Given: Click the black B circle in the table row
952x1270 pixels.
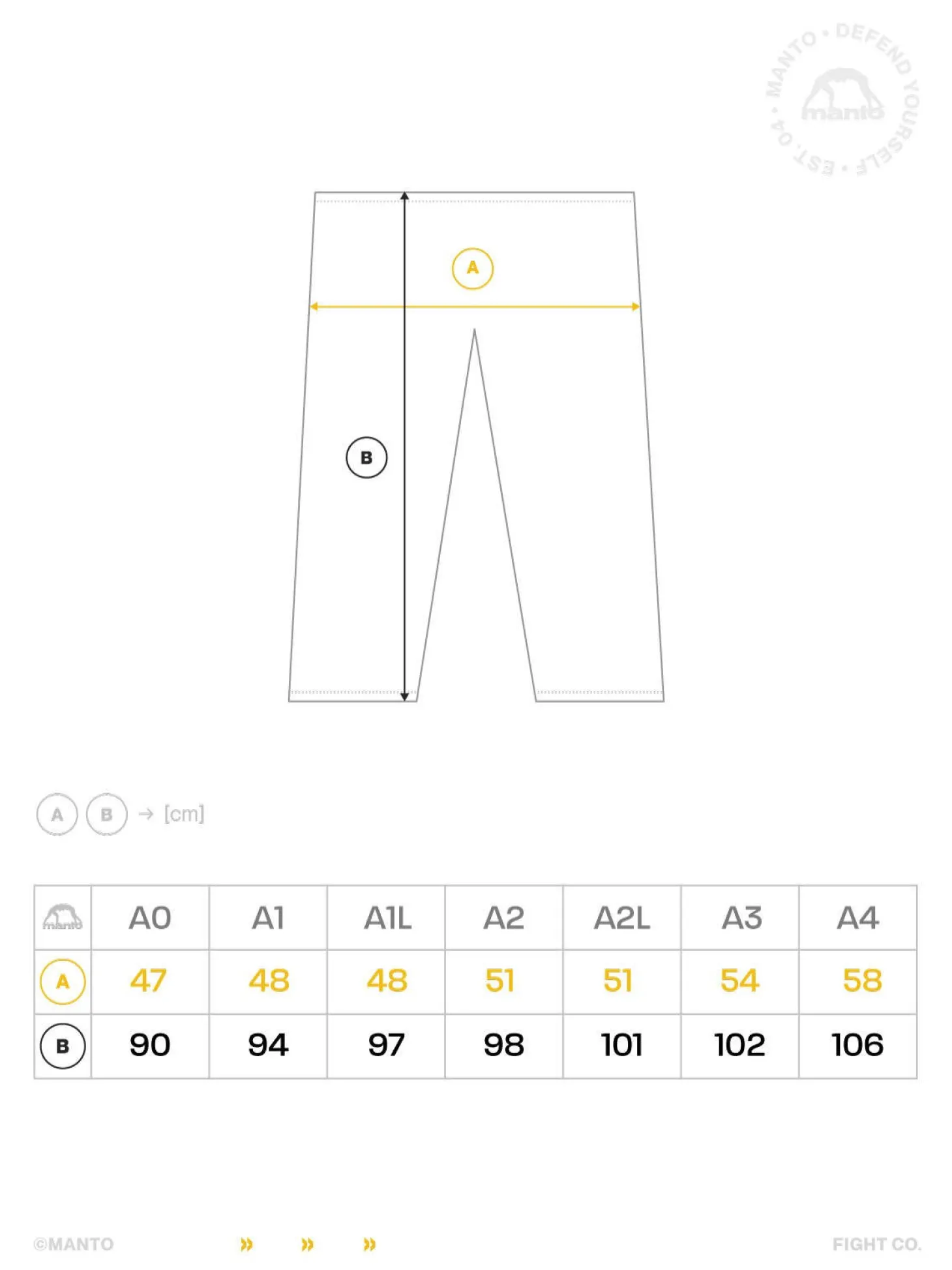Looking at the screenshot, I should point(63,1046).
